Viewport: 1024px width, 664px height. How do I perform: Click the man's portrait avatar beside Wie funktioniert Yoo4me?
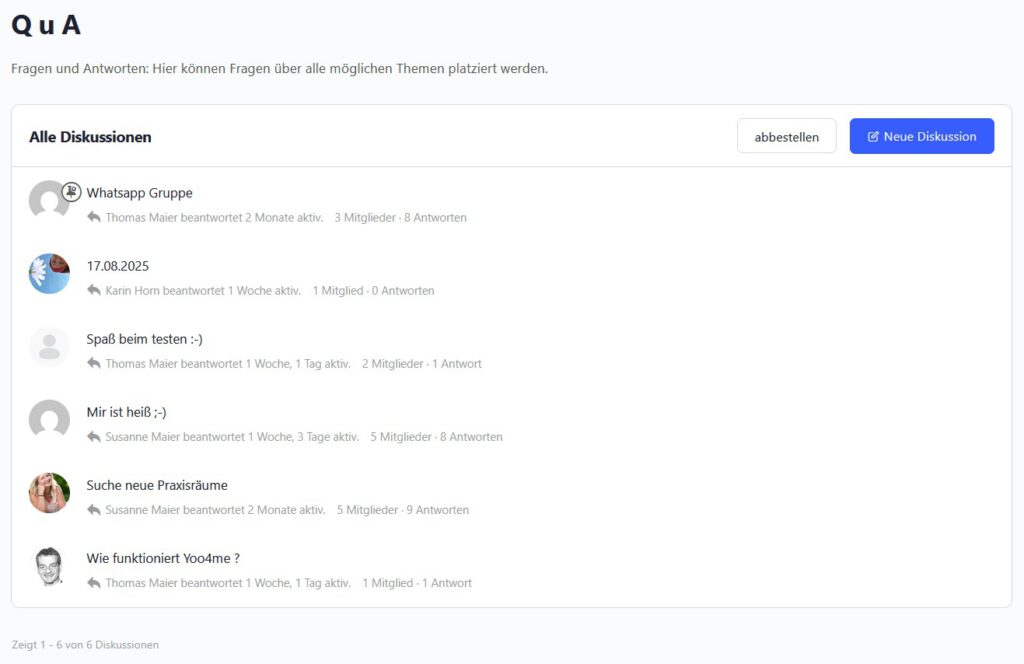49,566
